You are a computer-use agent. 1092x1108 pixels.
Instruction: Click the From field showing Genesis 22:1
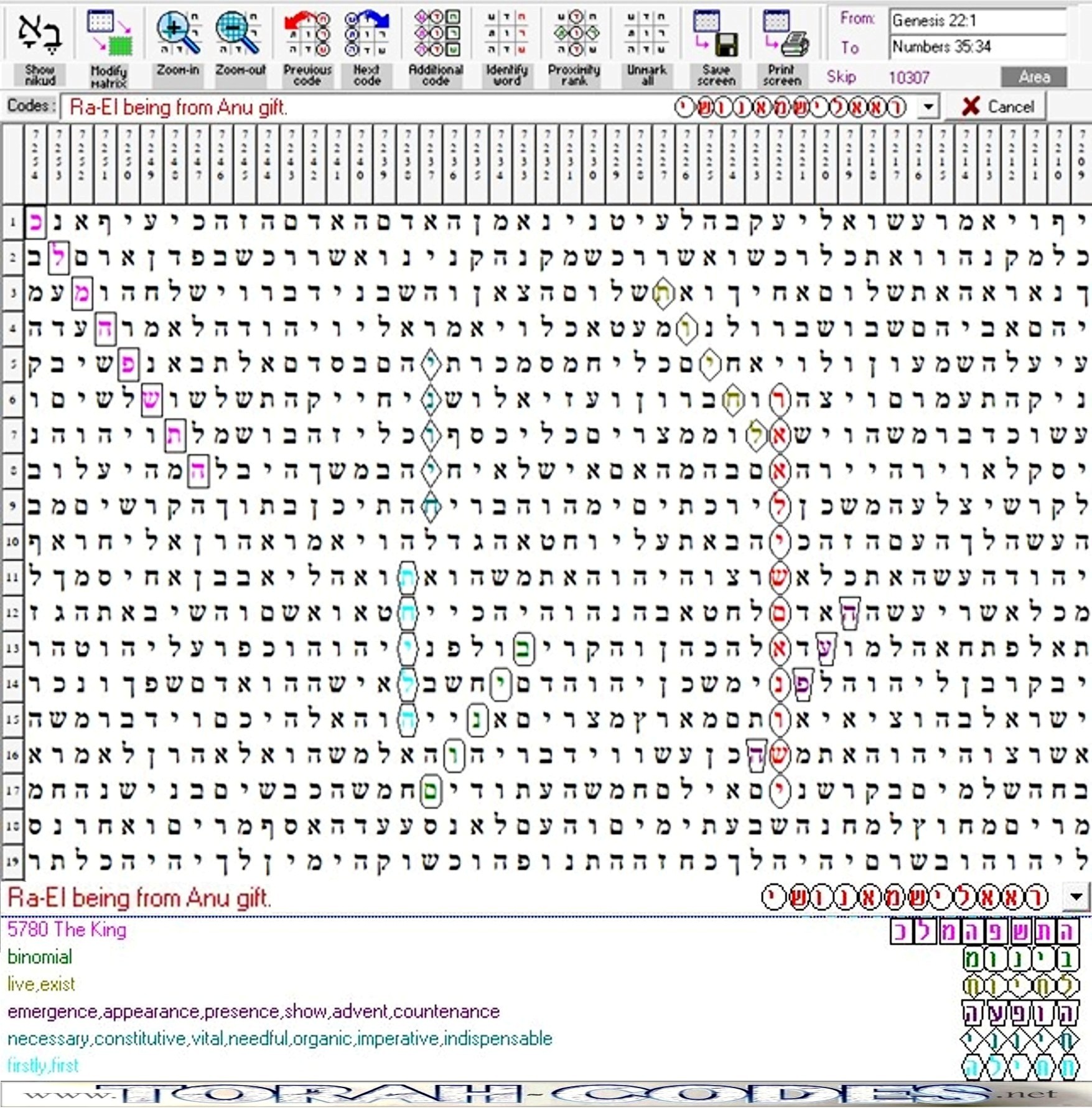pyautogui.click(x=978, y=21)
